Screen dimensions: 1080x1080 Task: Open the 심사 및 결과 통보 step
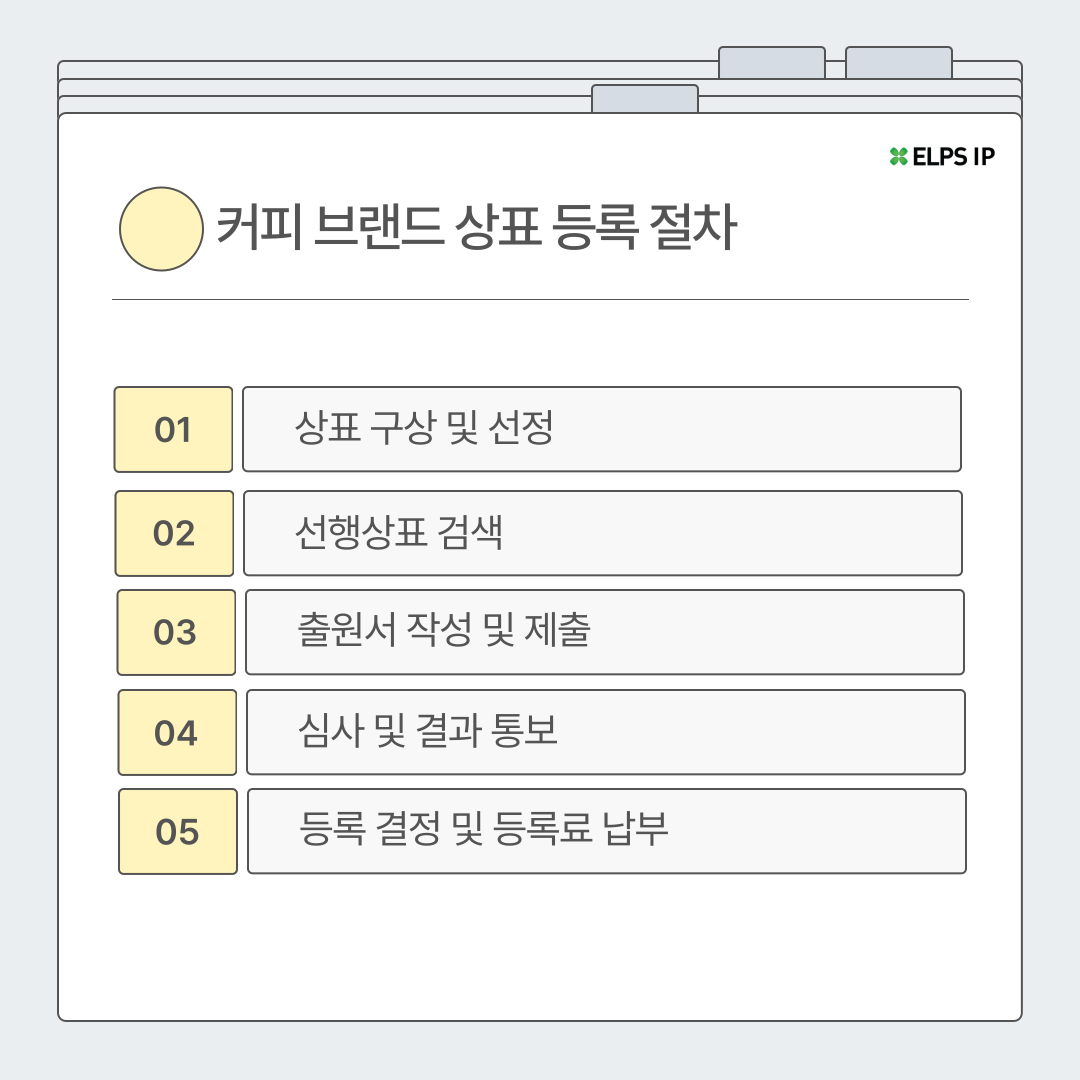606,732
